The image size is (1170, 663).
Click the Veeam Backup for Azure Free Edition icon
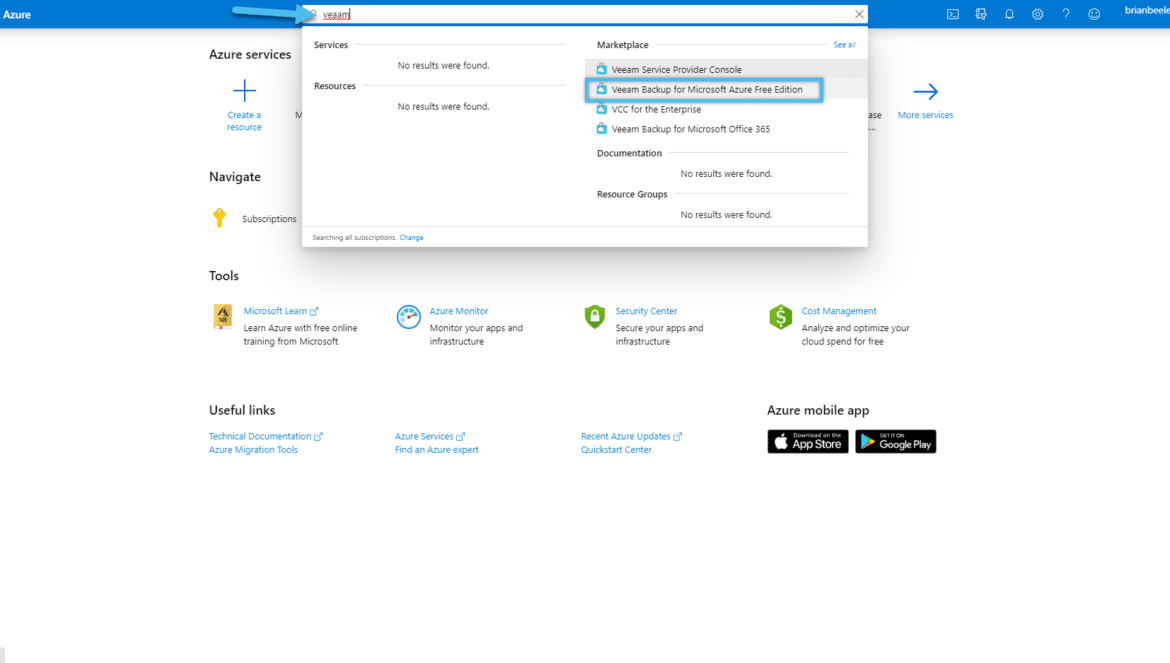(x=601, y=89)
